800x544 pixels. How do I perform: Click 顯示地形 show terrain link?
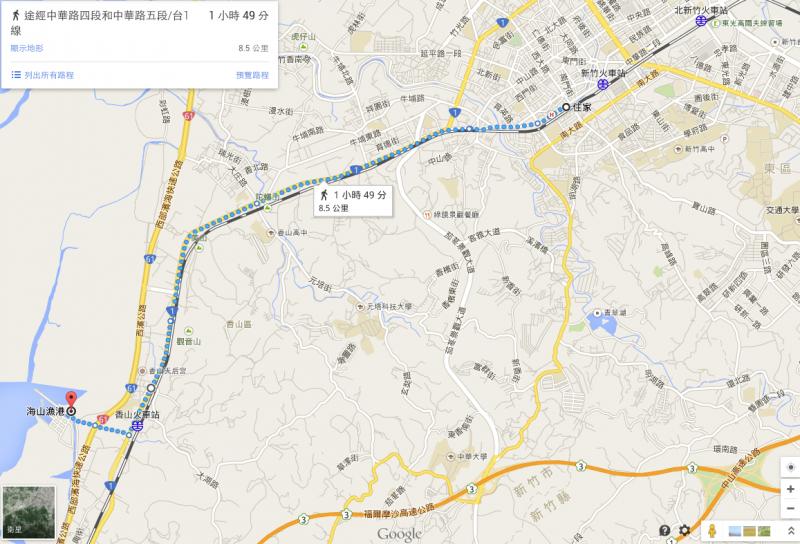pyautogui.click(x=27, y=48)
